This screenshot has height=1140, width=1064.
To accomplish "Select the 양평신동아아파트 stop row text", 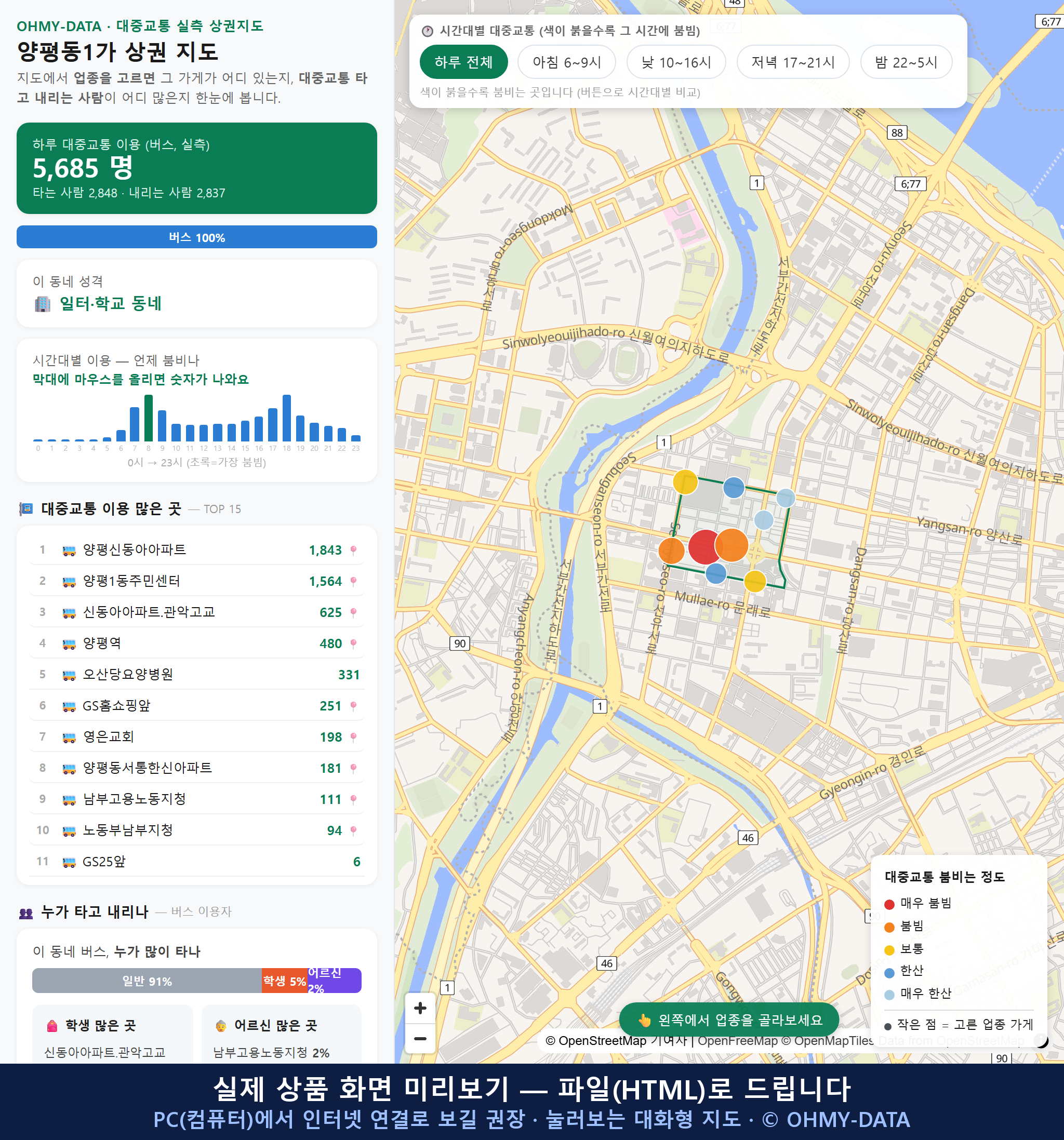I will (135, 549).
